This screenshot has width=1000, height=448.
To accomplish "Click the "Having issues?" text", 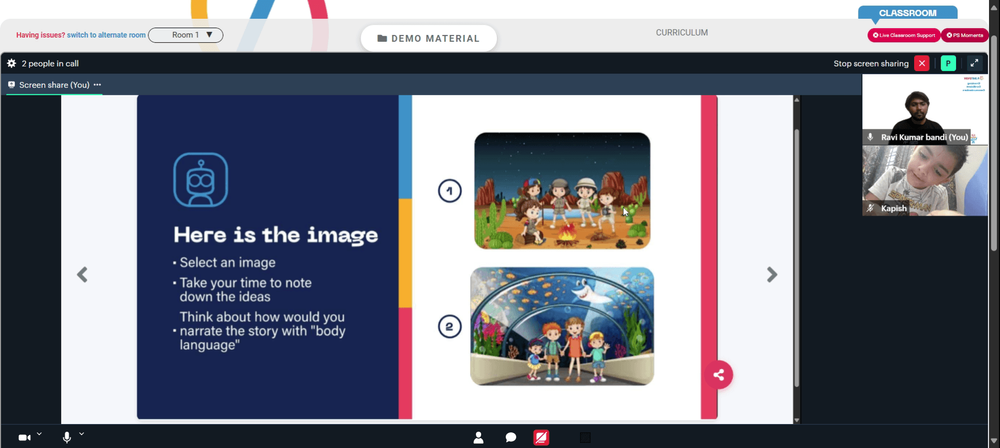I will pyautogui.click(x=40, y=35).
